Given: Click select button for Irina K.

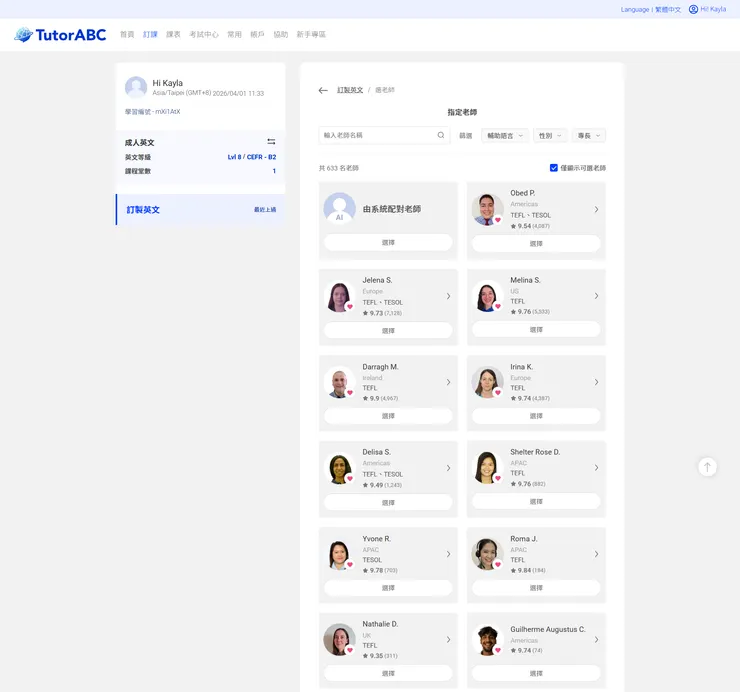Looking at the screenshot, I should 536,416.
